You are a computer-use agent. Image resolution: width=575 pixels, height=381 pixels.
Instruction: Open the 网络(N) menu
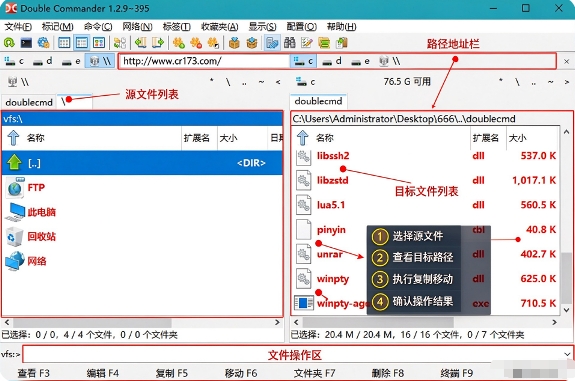coord(138,27)
